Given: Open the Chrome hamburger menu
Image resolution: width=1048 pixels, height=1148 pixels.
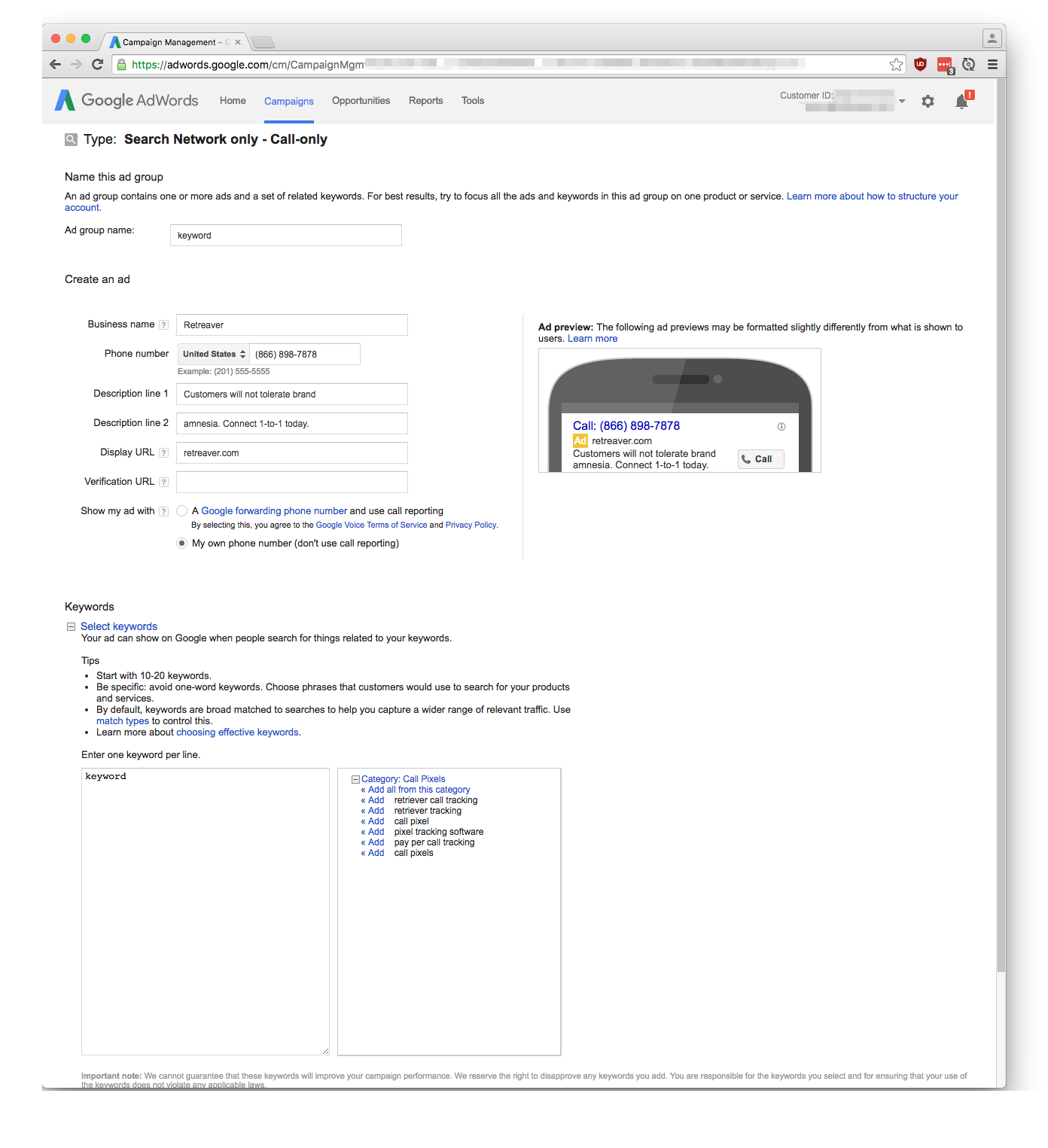Looking at the screenshot, I should [x=992, y=65].
